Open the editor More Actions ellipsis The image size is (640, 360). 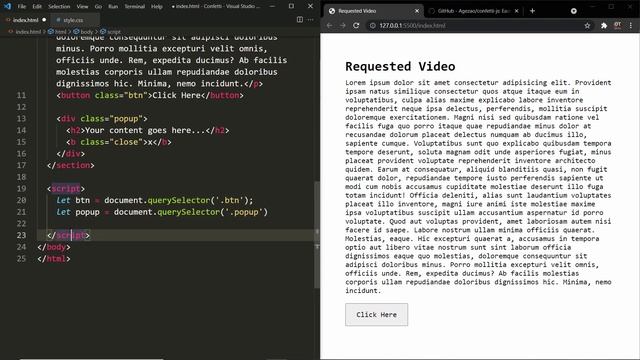click(311, 20)
